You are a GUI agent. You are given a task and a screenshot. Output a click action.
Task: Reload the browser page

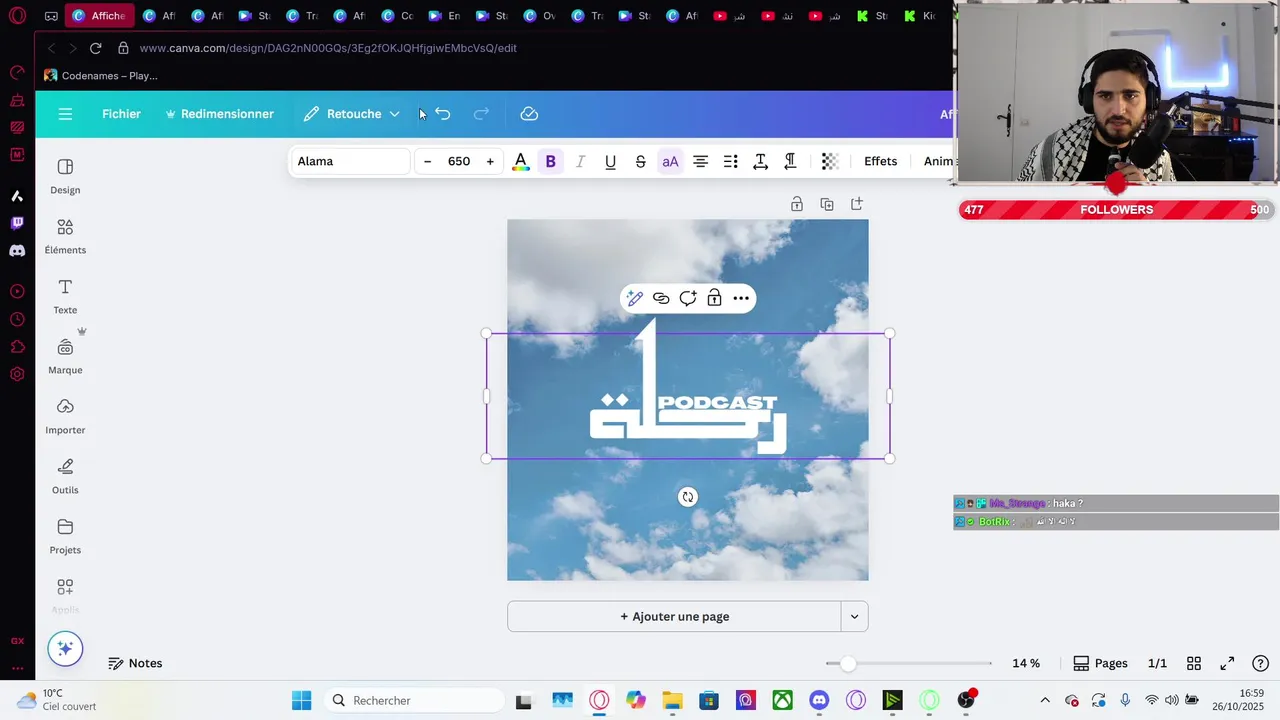click(95, 48)
